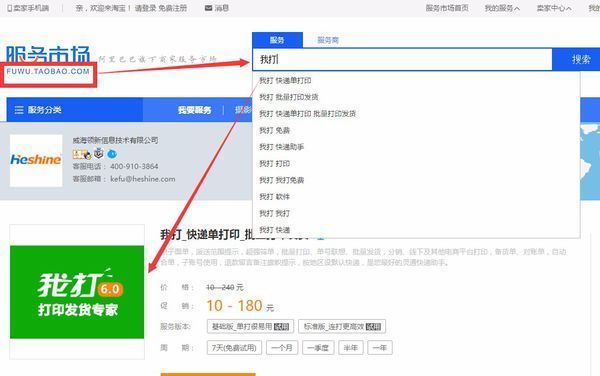The width and height of the screenshot is (600, 376).
Task: Click company name 威海领新信息技术有限公司
Action: 115,140
